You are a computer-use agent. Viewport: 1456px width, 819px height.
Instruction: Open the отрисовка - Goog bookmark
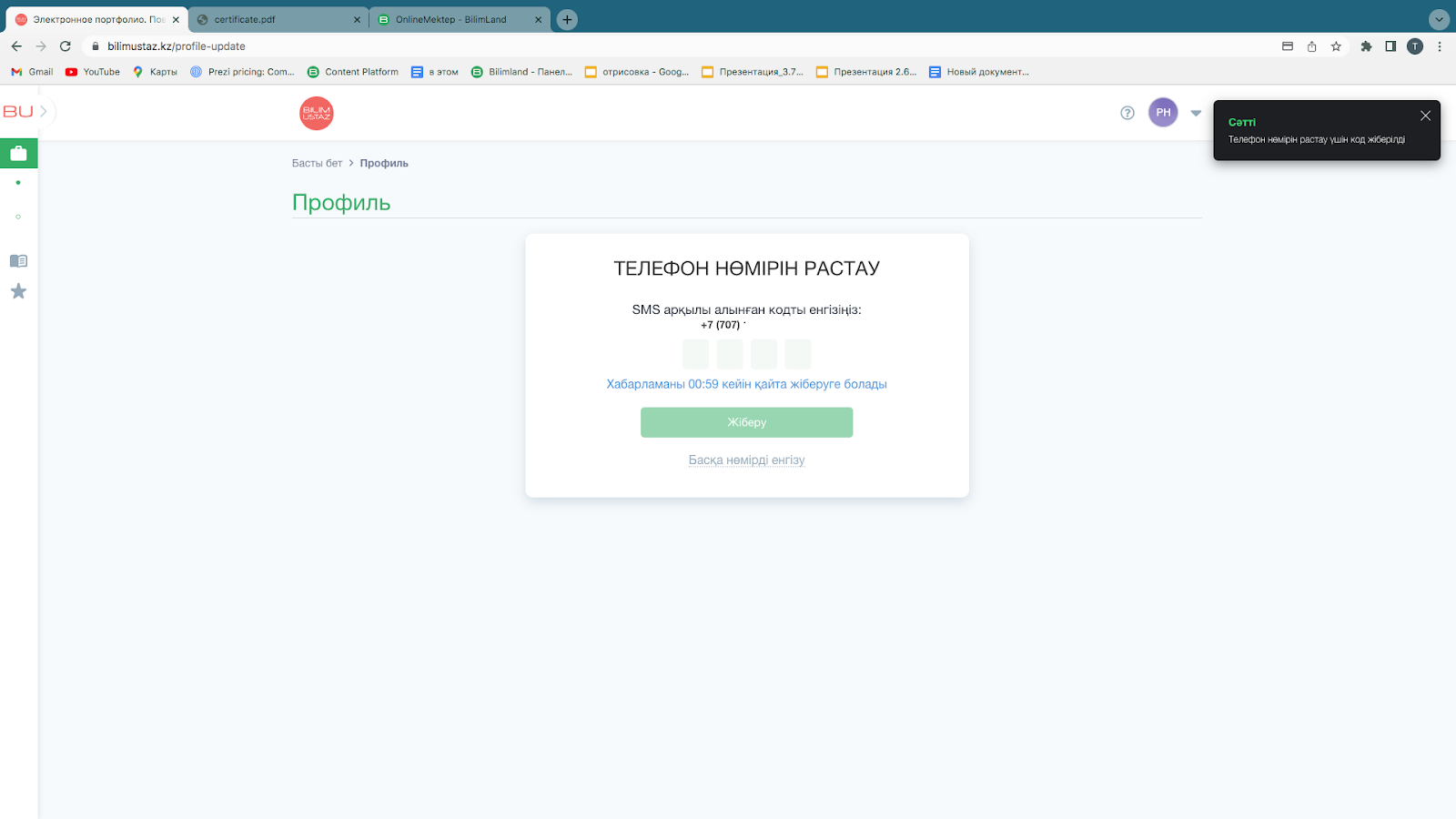tap(637, 72)
